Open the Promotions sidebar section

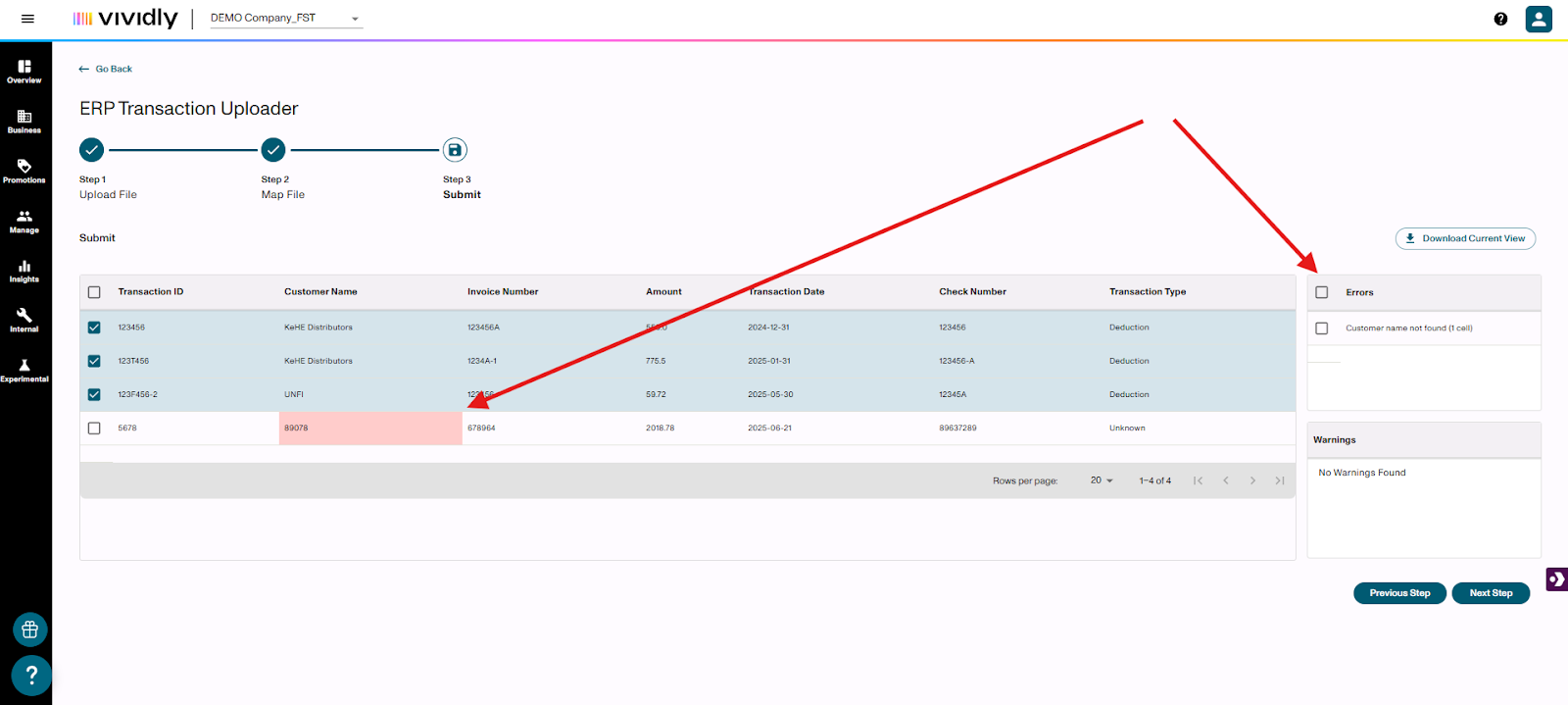(24, 171)
